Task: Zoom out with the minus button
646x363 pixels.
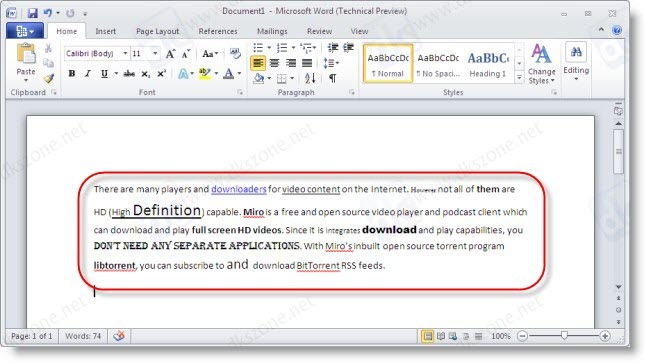Action: click(522, 336)
